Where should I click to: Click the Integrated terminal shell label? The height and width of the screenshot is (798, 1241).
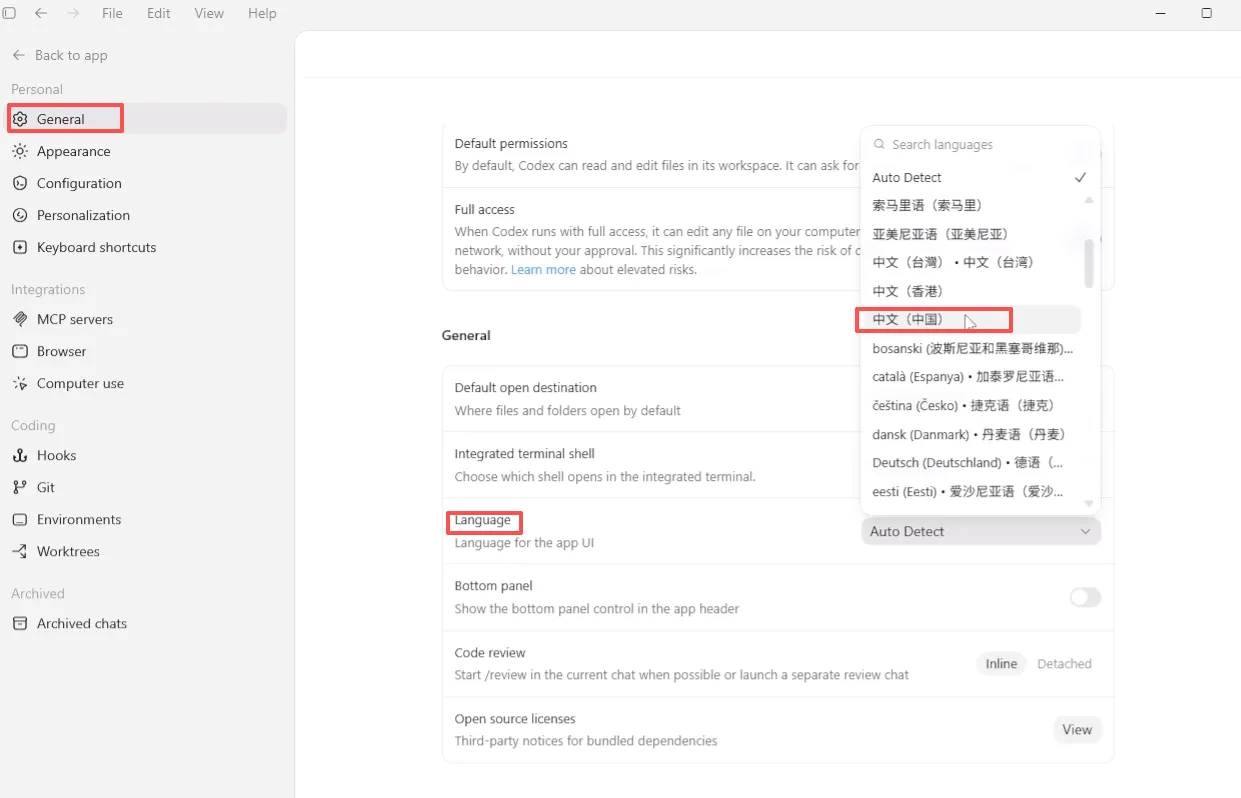(x=525, y=454)
